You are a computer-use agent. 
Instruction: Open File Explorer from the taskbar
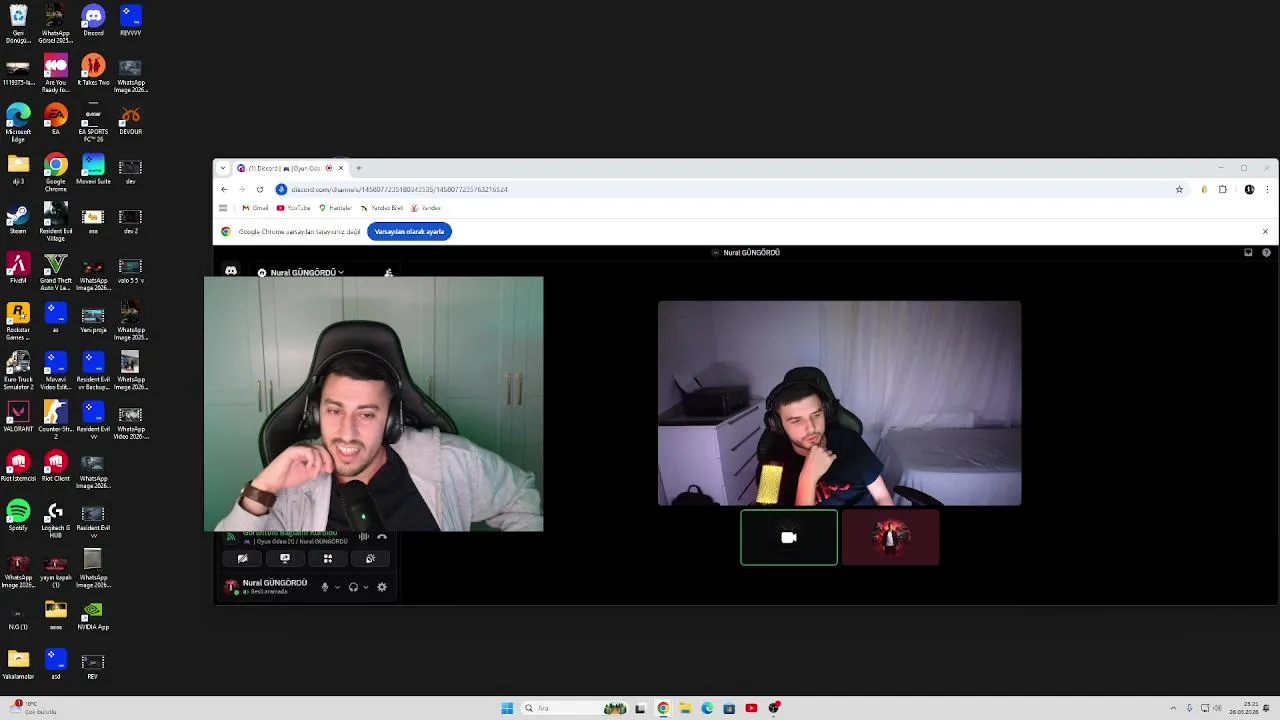click(x=685, y=708)
